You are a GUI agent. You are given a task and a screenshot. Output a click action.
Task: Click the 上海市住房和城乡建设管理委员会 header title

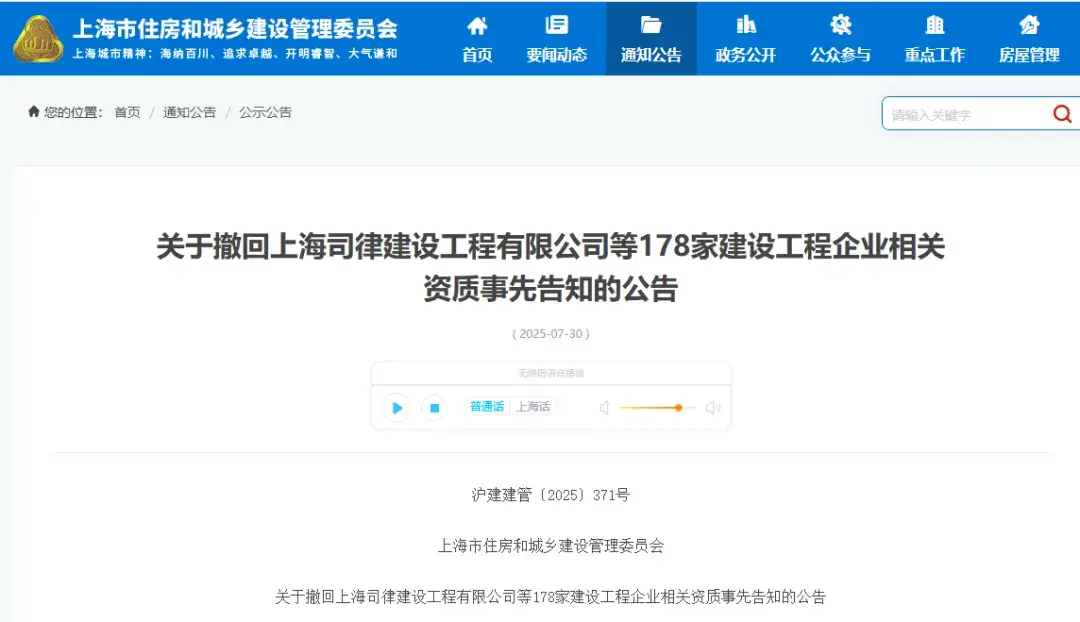coord(235,28)
